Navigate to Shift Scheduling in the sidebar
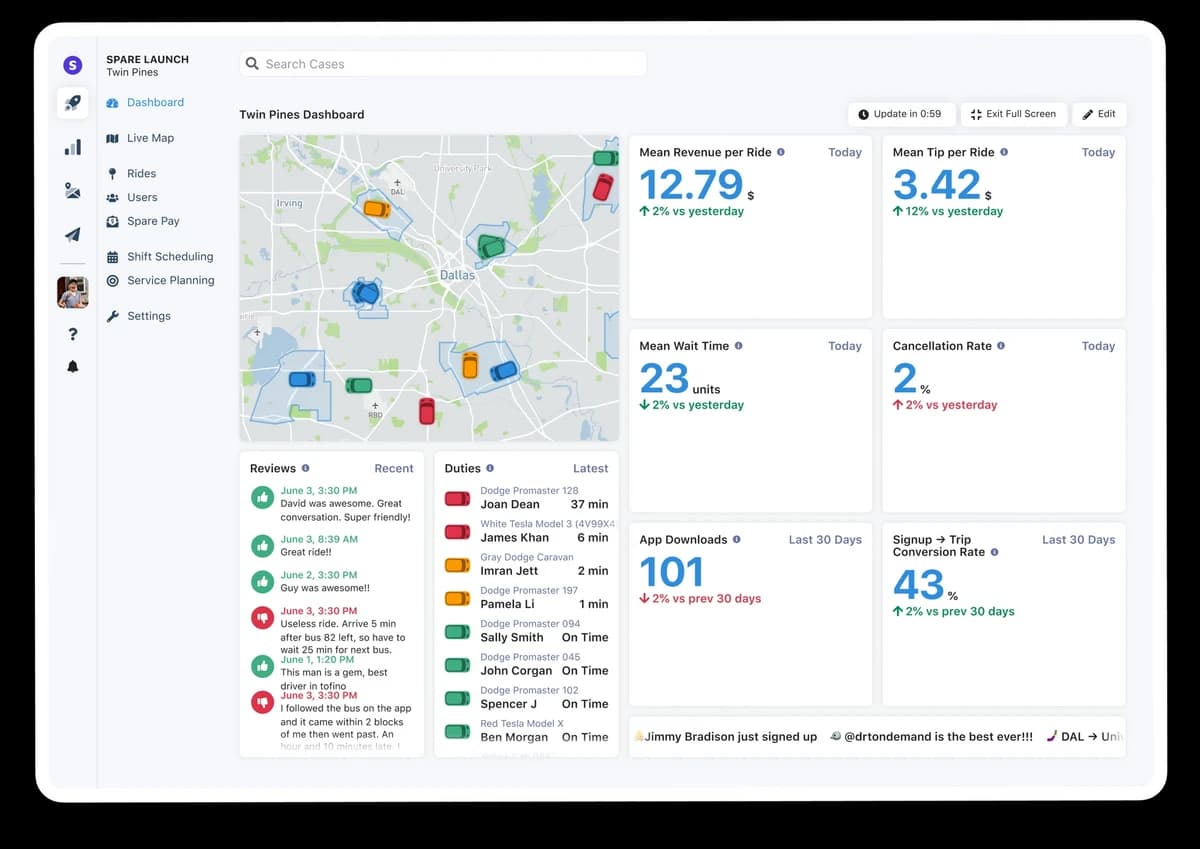 pos(168,256)
